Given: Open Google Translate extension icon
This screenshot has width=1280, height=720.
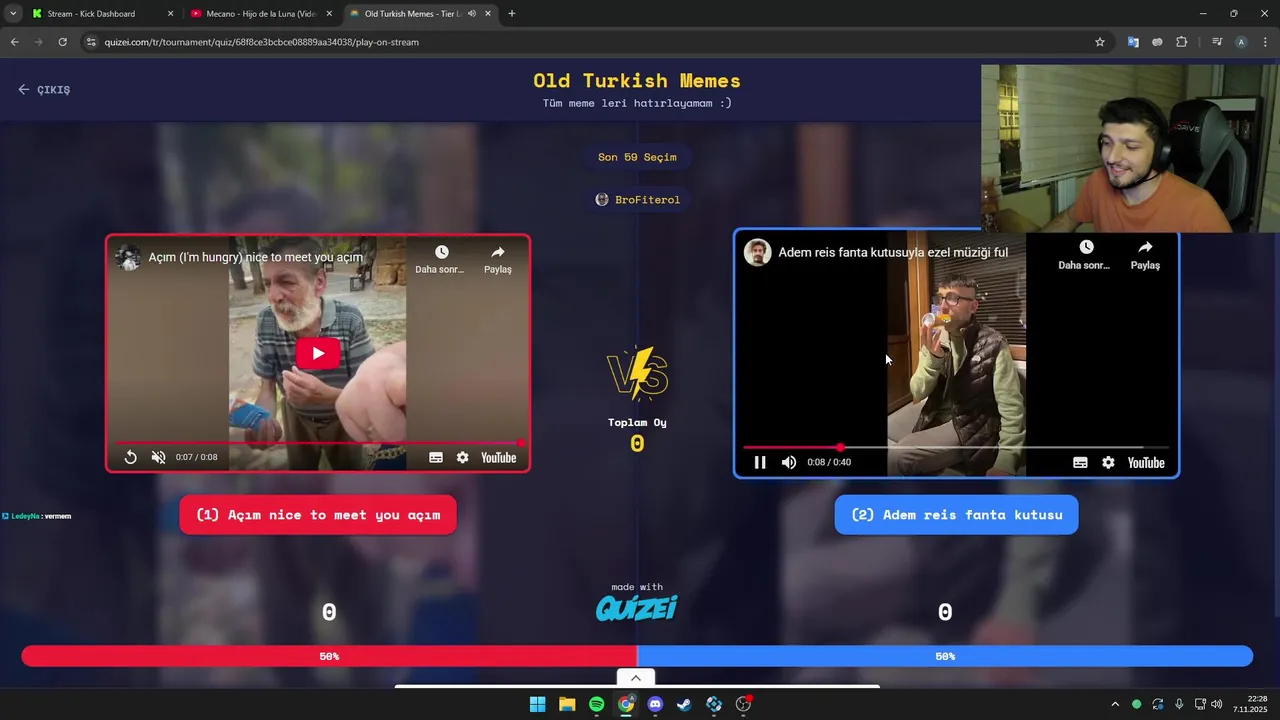Looking at the screenshot, I should 1133,42.
